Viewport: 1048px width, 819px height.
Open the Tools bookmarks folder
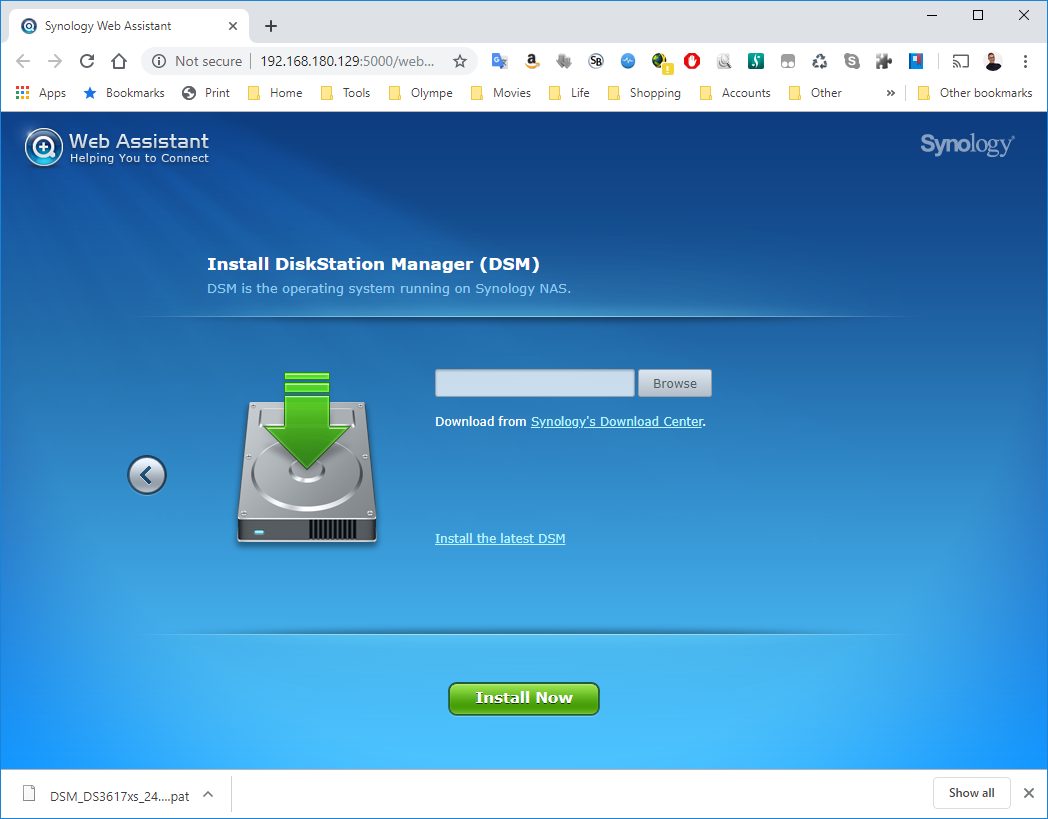[x=346, y=93]
